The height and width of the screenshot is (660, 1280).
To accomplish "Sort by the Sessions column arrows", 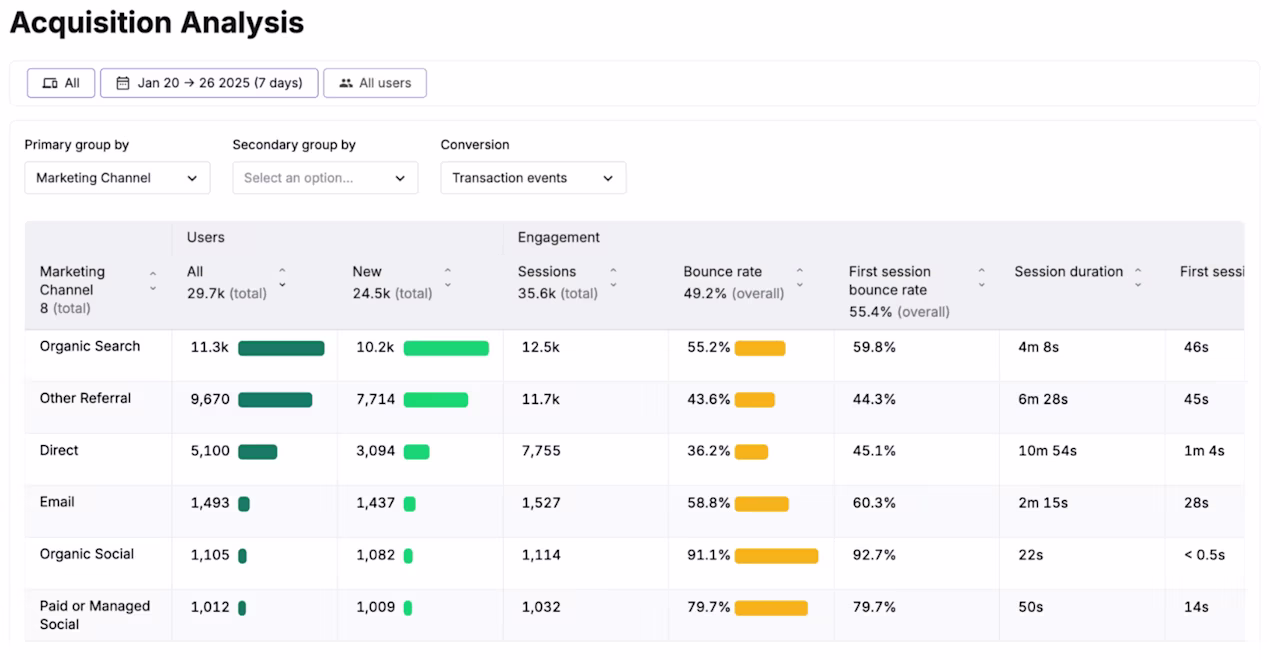I will coord(613,277).
